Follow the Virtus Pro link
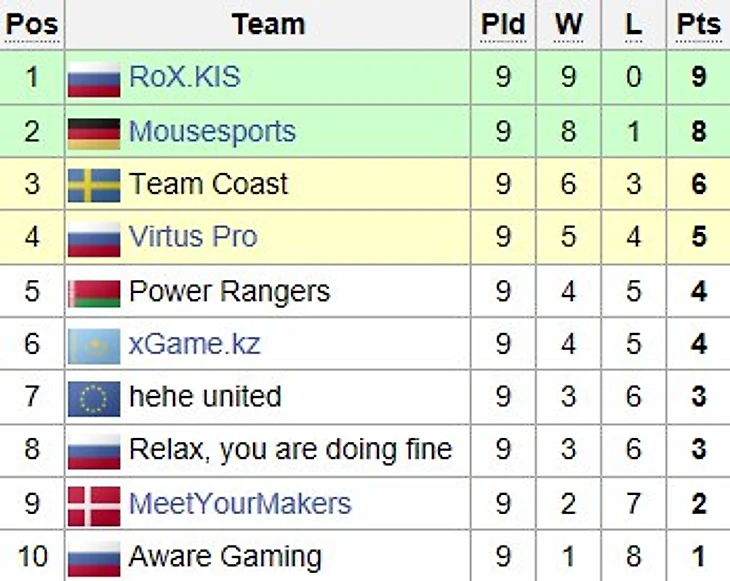730x581 pixels. point(193,236)
